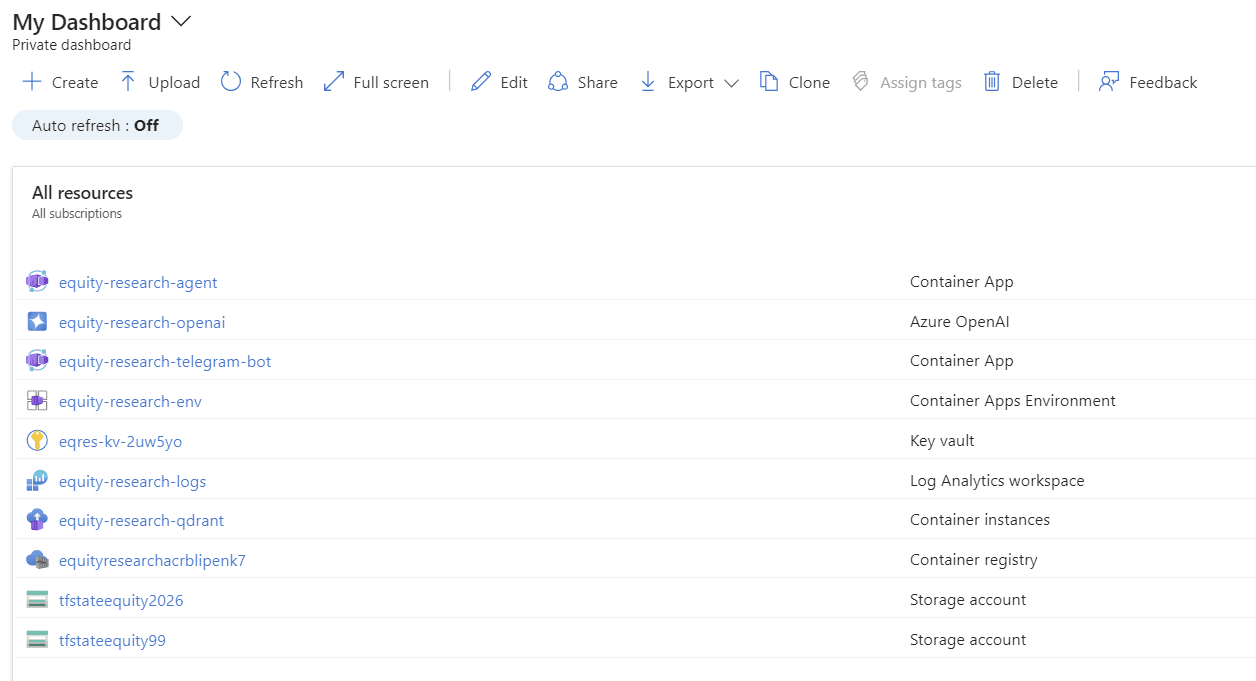Screen dimensions: 1256x681
Task: Click the equity-research-logs analytics icon
Action: click(x=37, y=481)
